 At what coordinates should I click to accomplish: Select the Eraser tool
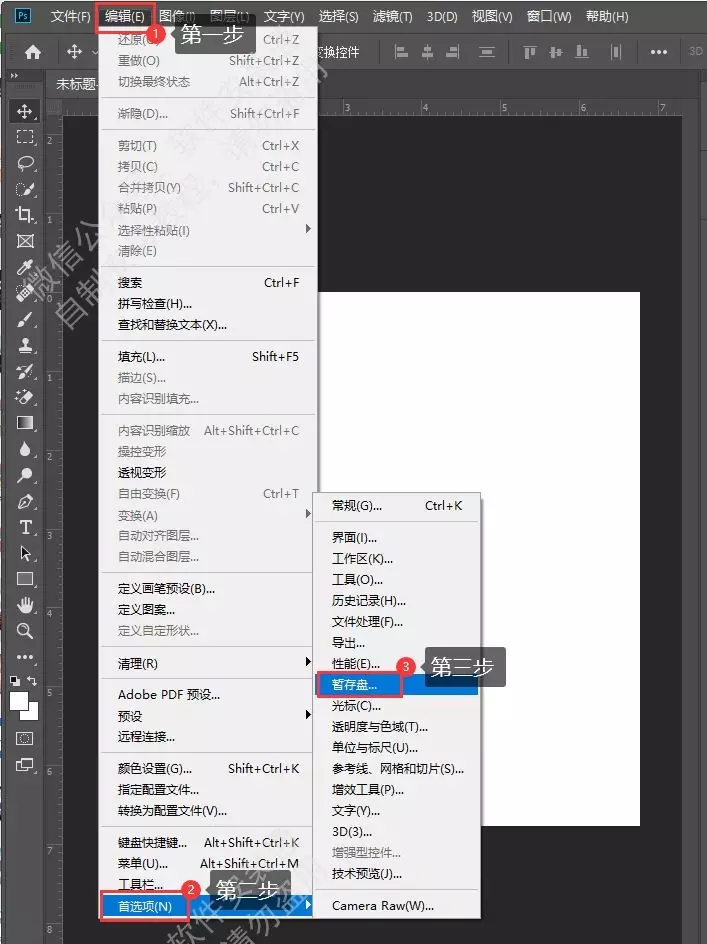pos(25,397)
